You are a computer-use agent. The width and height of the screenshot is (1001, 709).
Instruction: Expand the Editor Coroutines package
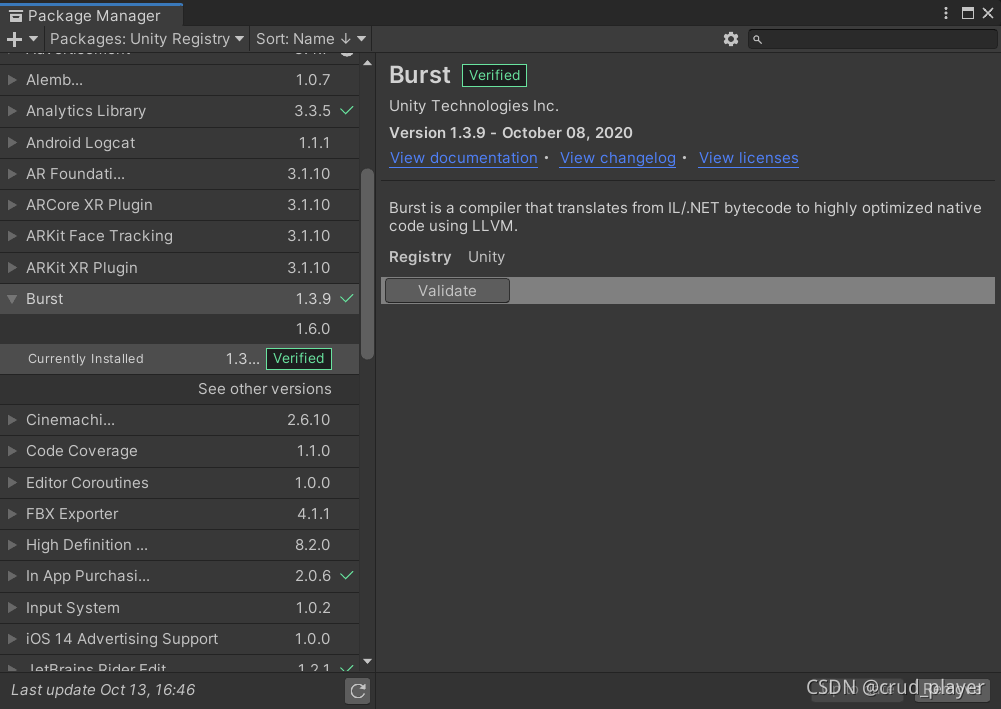point(11,482)
